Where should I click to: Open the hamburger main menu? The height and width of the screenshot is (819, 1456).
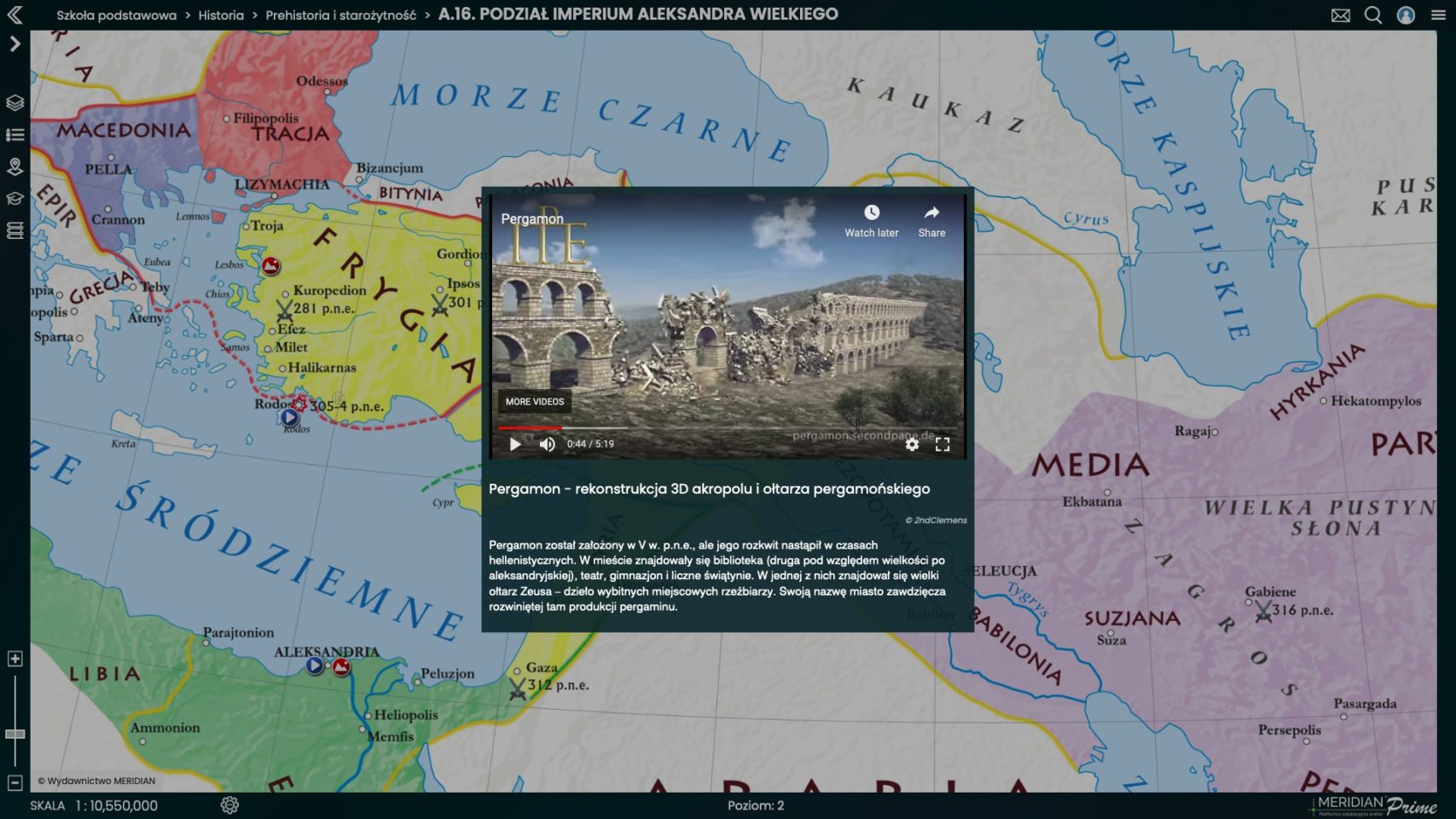pos(1438,15)
